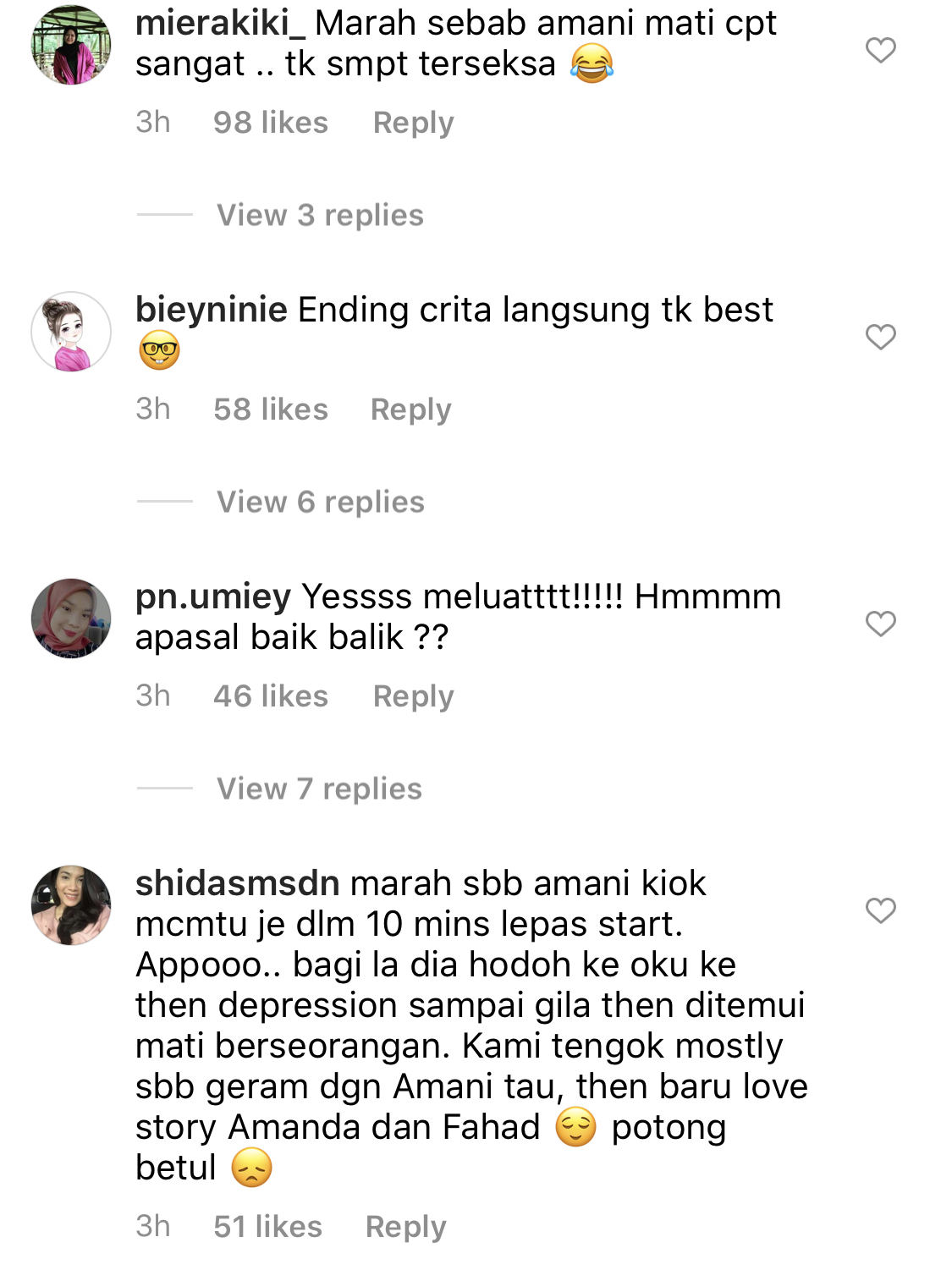
Task: Like pn.umiey's comment using heart
Action: [x=880, y=624]
